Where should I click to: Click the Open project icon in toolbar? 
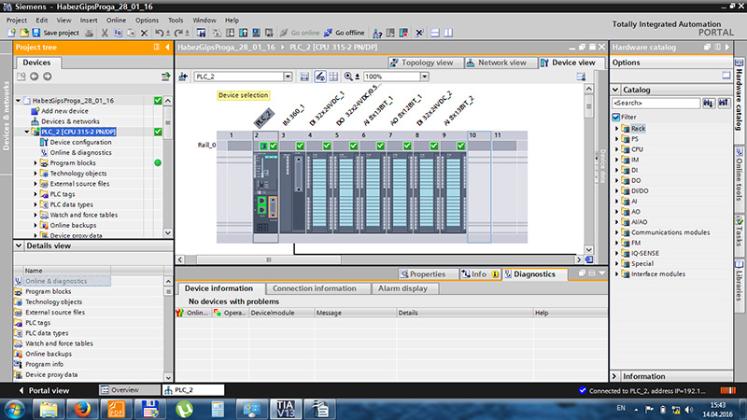coord(24,33)
